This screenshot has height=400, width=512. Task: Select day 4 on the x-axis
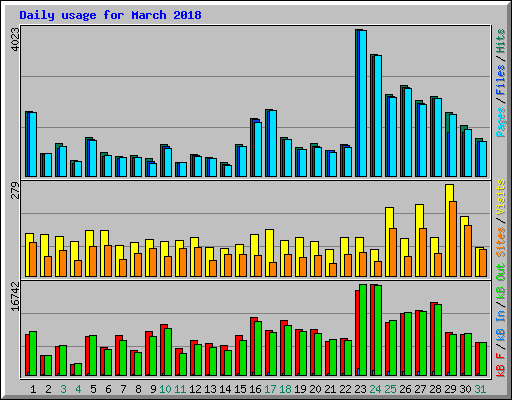(78, 389)
